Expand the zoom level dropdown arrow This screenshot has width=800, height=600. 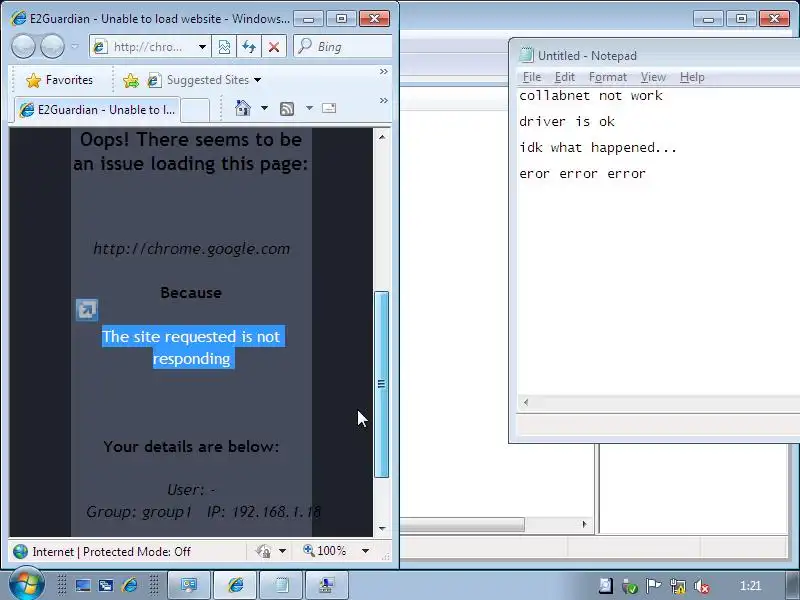(x=365, y=551)
